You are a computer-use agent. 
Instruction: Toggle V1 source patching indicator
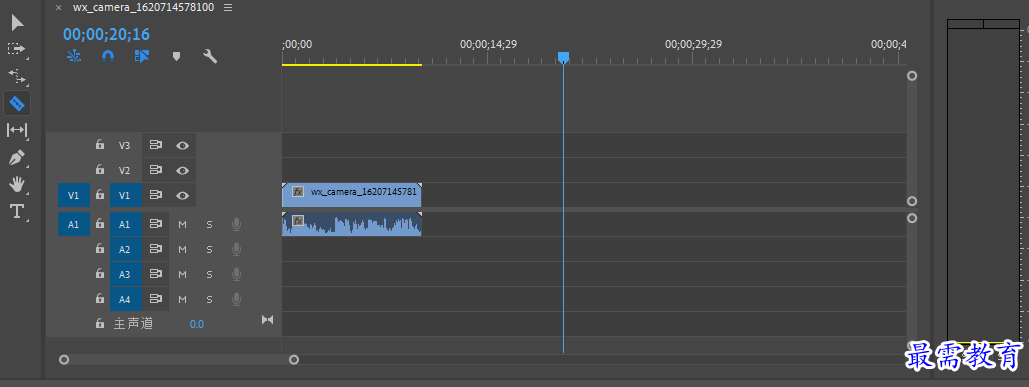point(74,195)
